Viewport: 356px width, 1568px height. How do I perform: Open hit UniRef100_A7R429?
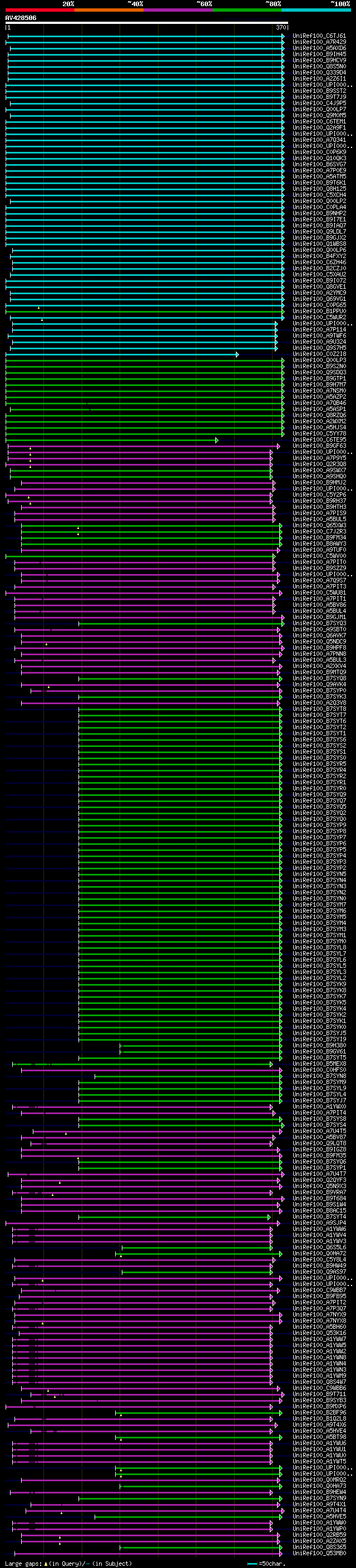coord(319,42)
